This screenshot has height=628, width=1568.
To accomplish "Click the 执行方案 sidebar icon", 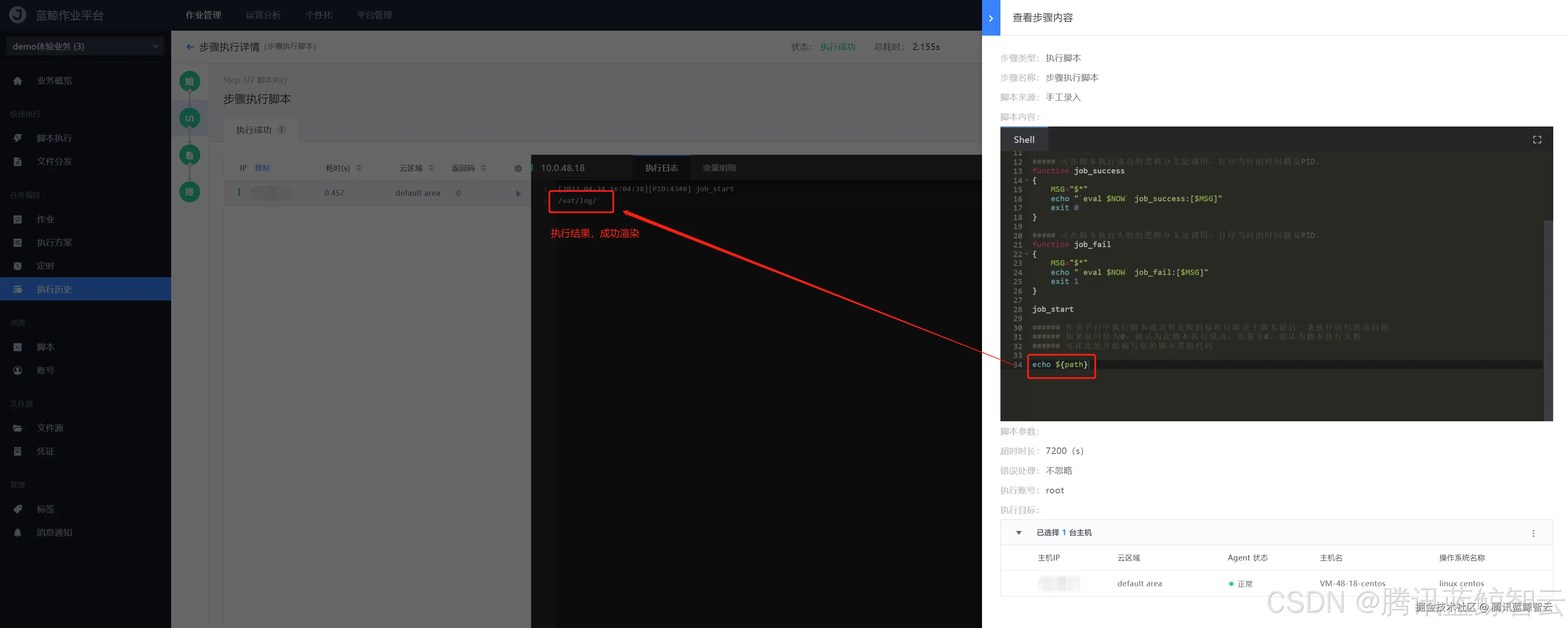I will pos(18,243).
